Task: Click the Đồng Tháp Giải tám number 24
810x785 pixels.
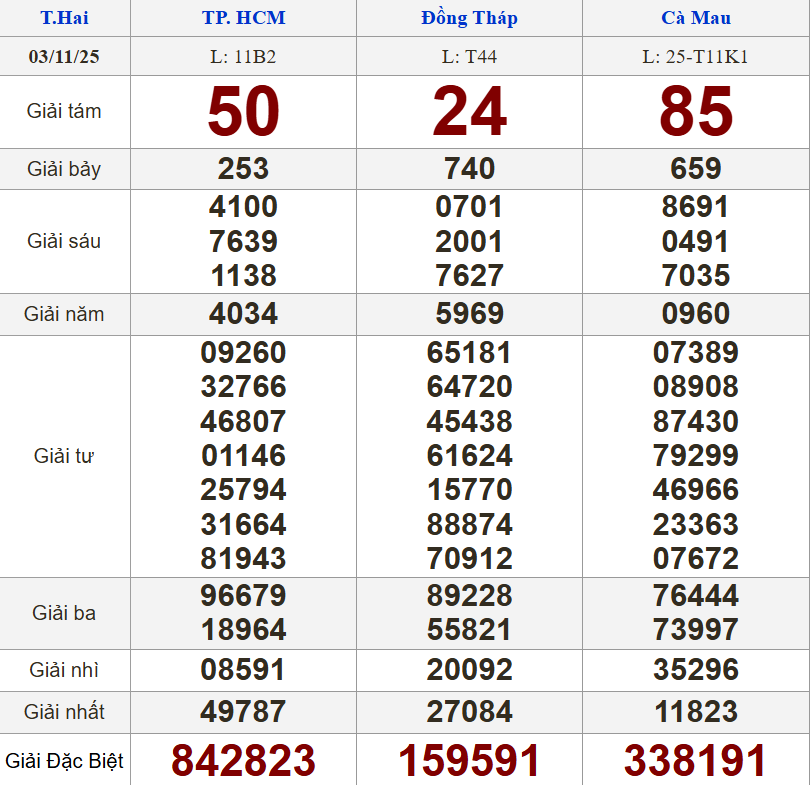Action: point(469,111)
